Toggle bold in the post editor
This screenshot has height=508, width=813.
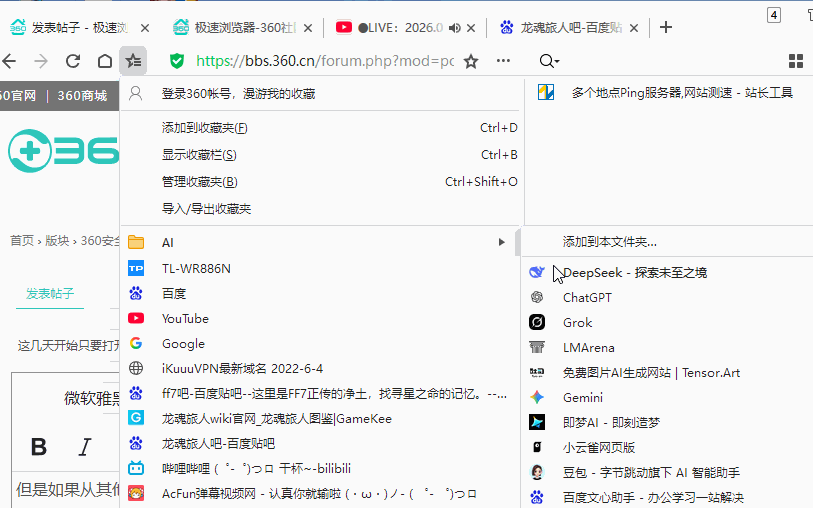[39, 446]
